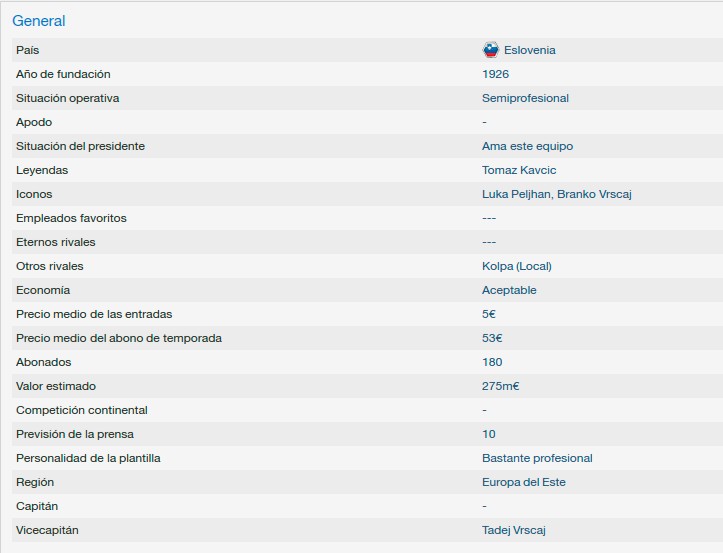Click the Slovenia flag icon
The image size is (723, 553).
491,50
